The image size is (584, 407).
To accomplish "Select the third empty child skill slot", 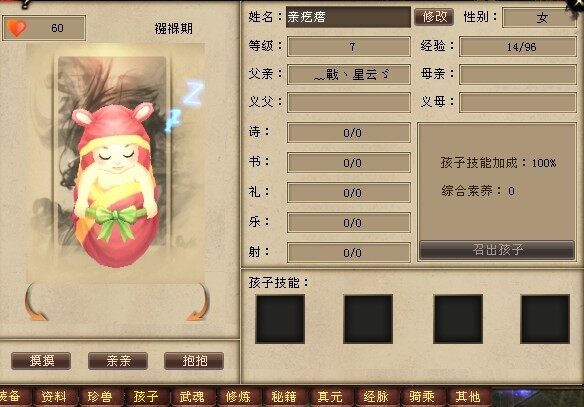I will 458,319.
